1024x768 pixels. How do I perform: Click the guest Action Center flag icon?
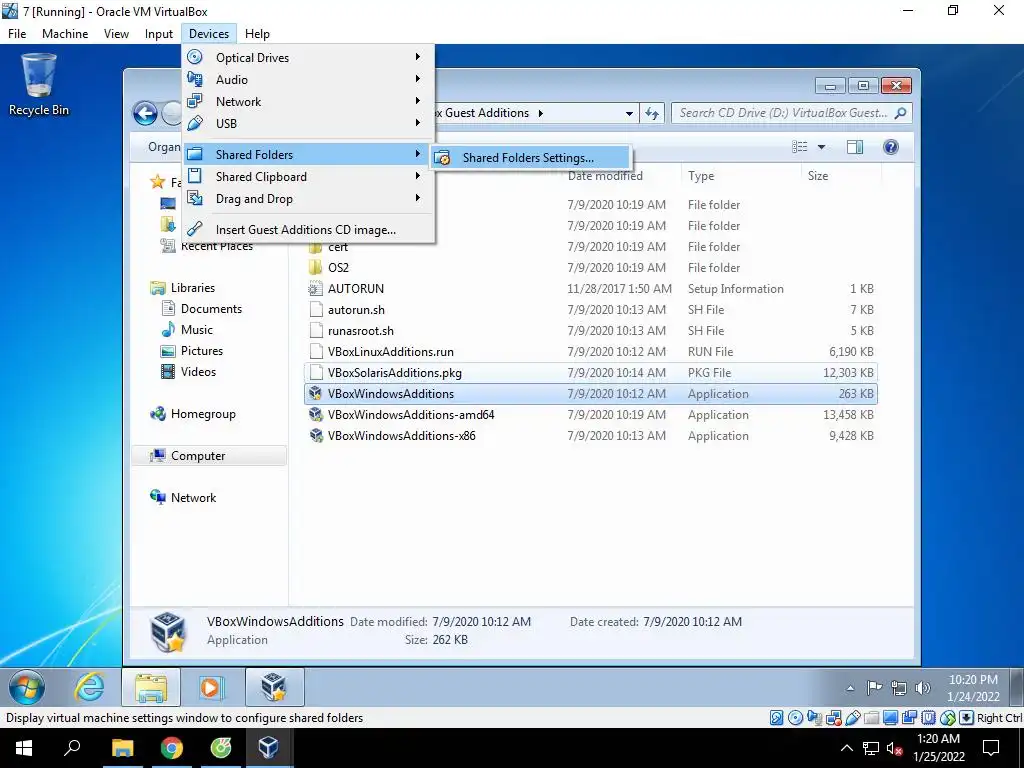[x=874, y=688]
